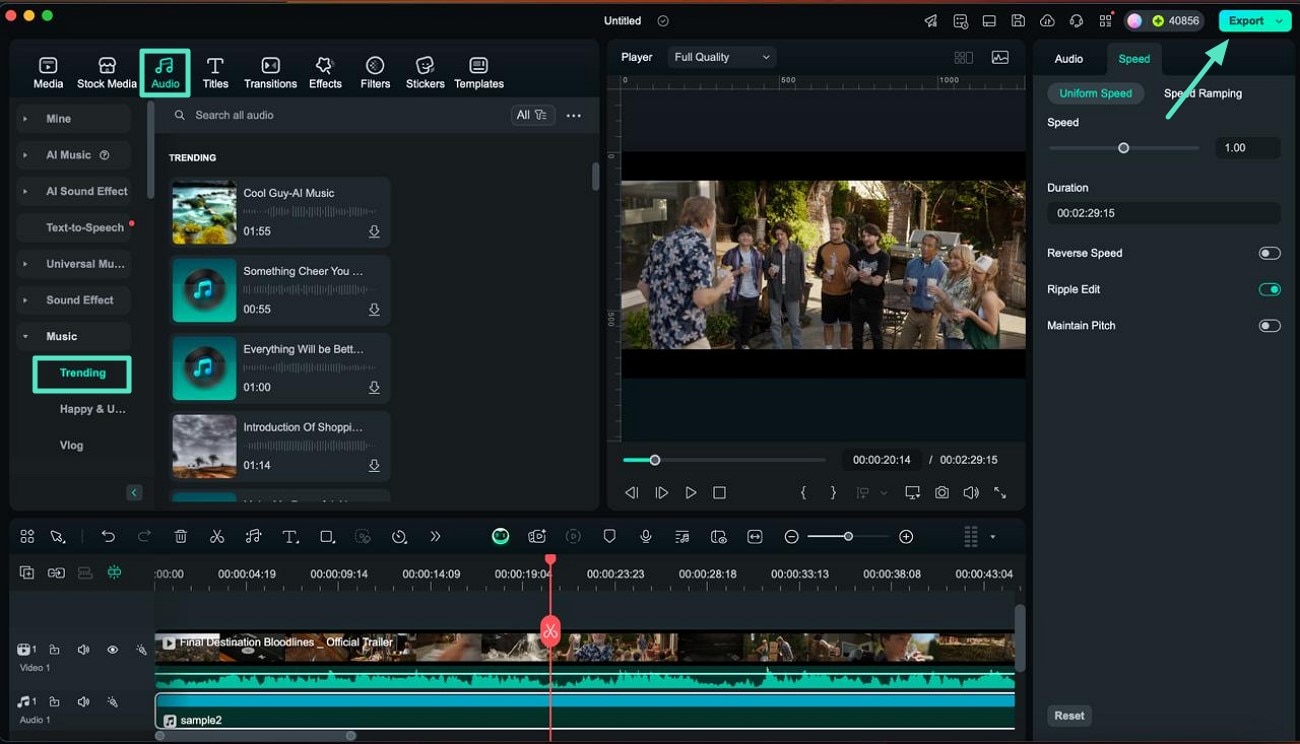Stop the preview playback

pos(719,493)
